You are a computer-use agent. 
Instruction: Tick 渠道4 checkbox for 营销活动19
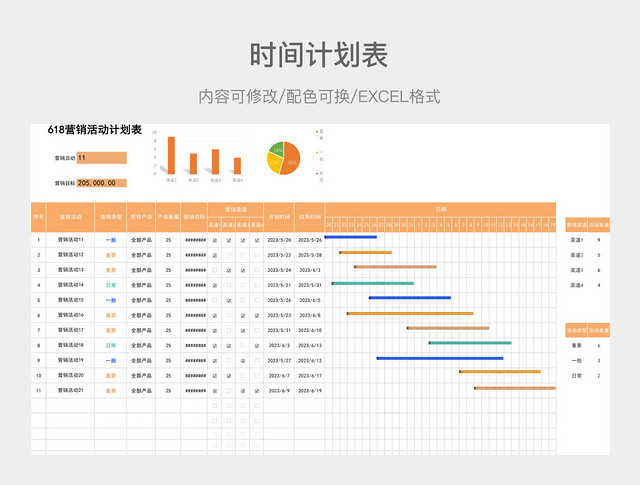(x=257, y=360)
